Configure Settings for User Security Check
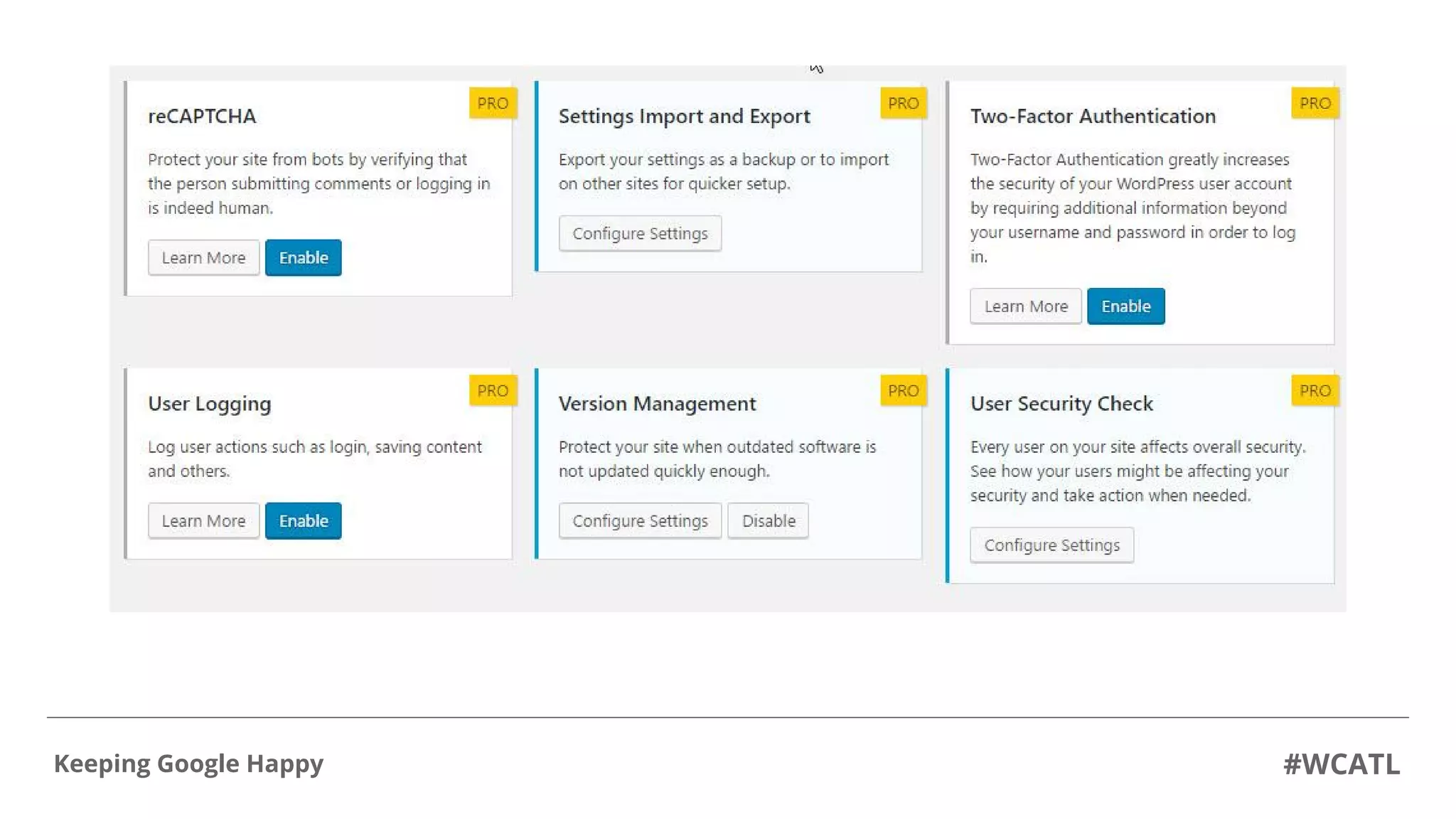This screenshot has width=1456, height=819. (x=1051, y=545)
